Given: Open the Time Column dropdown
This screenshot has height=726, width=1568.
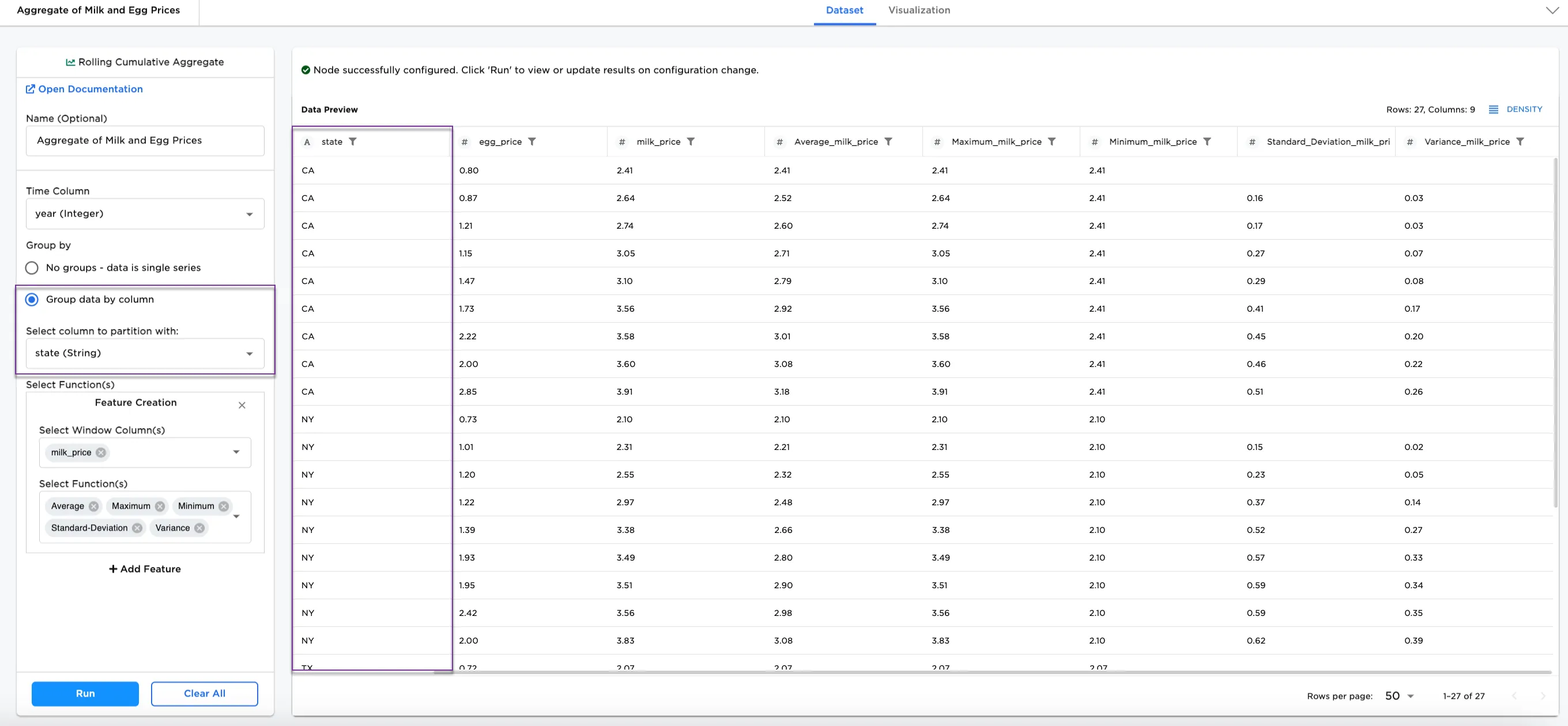Looking at the screenshot, I should [x=145, y=214].
